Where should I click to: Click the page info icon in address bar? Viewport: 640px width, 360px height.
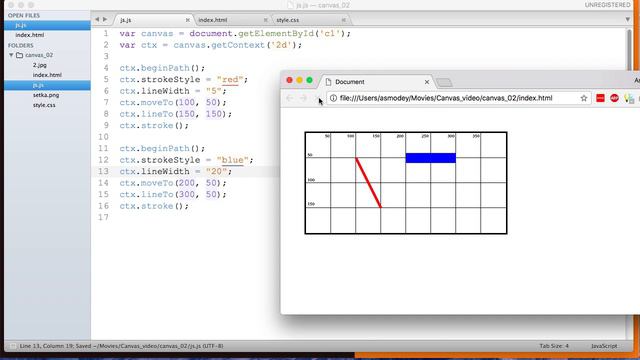pos(333,98)
